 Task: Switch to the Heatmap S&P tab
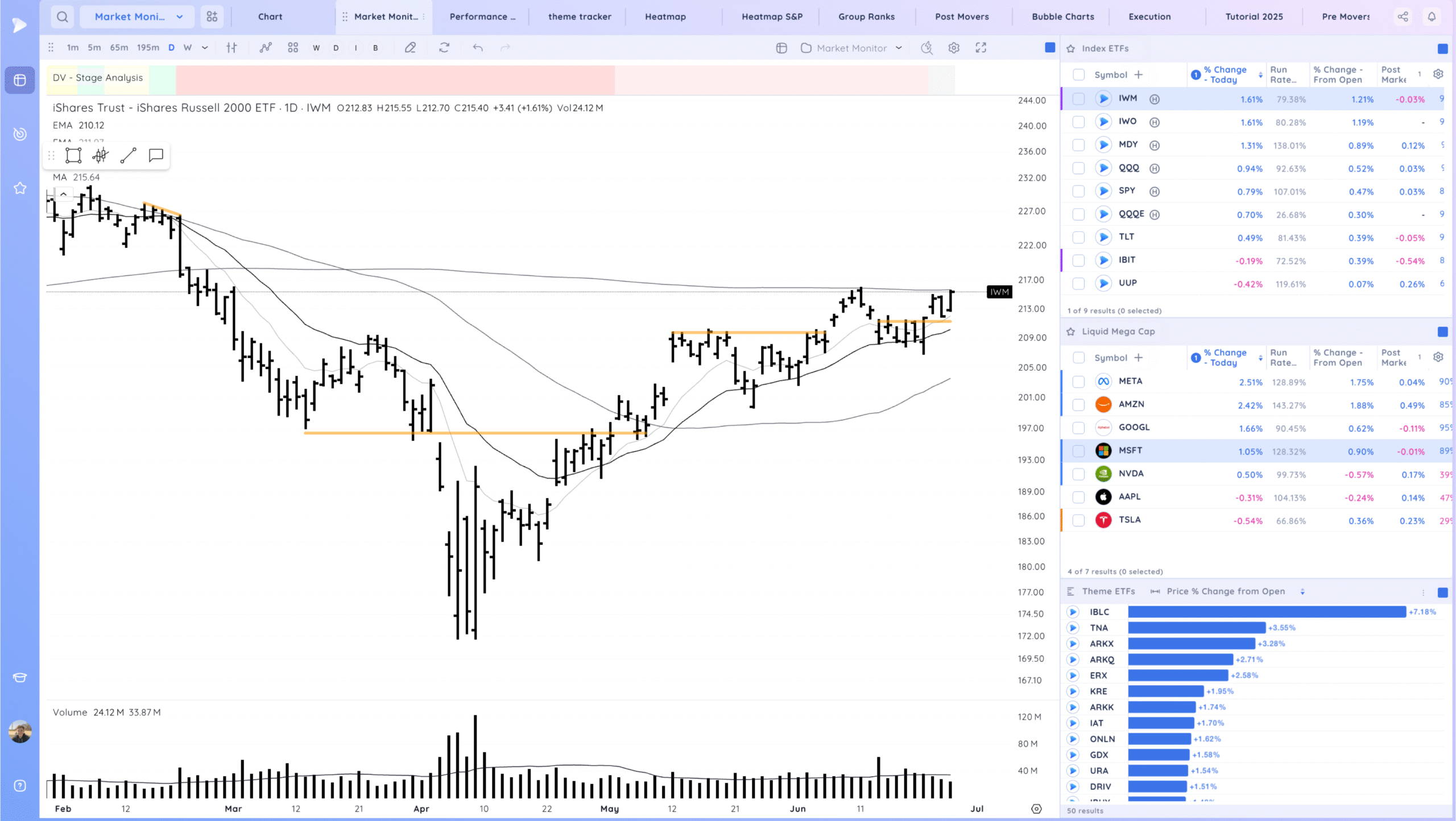[x=772, y=16]
